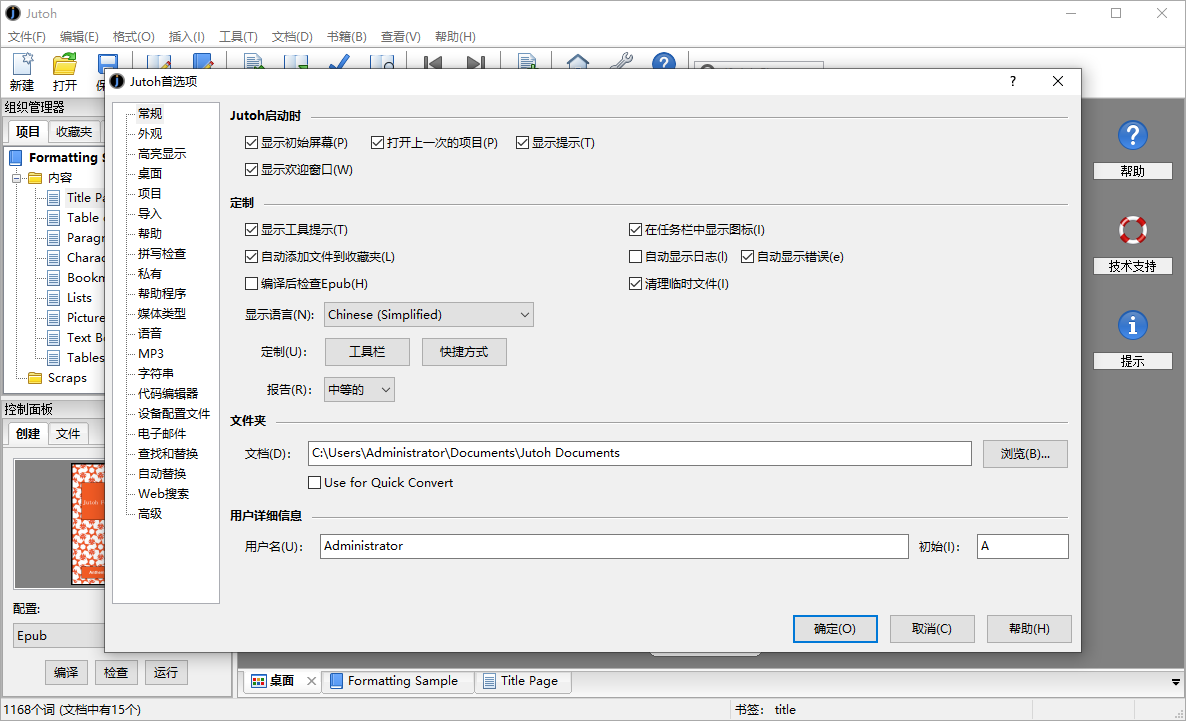Click the 浏览 button for the documents folder
The image size is (1186, 721).
tap(1025, 453)
